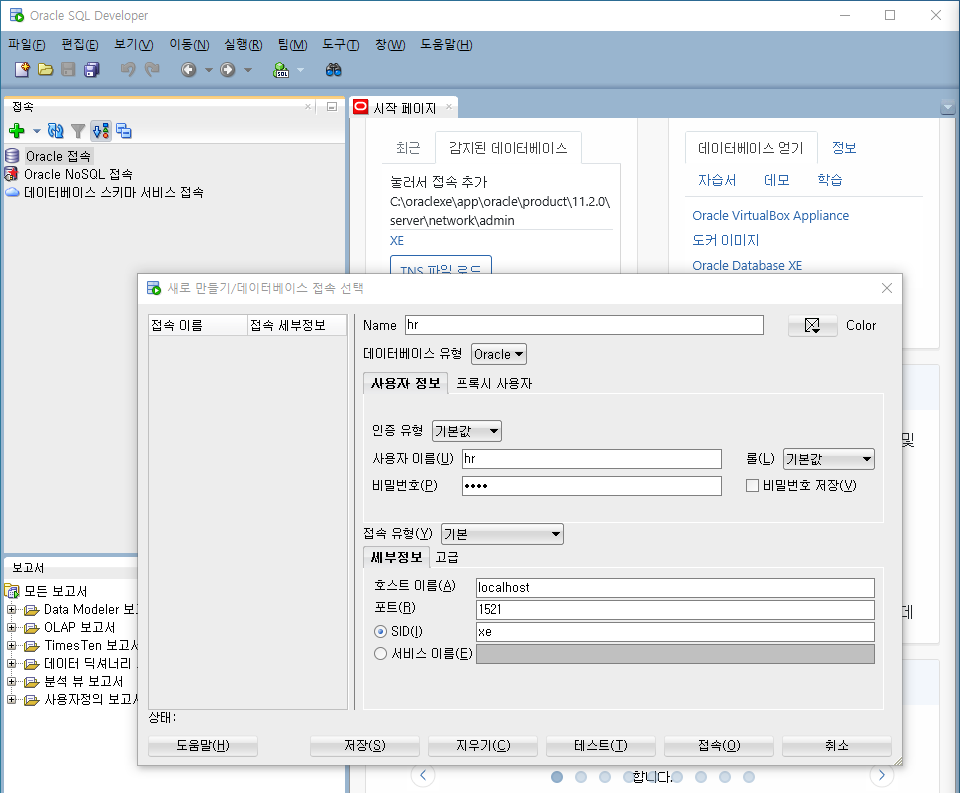
Task: Click the 도움말 button in dialog
Action: [x=203, y=745]
